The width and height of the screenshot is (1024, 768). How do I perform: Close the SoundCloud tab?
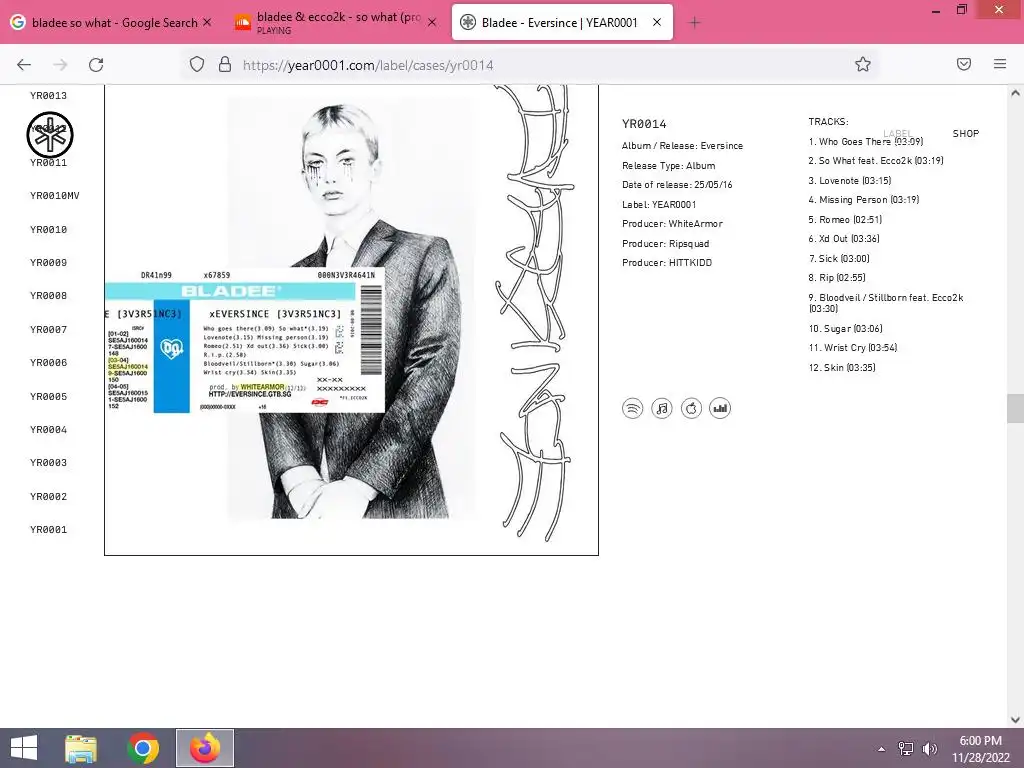432,22
